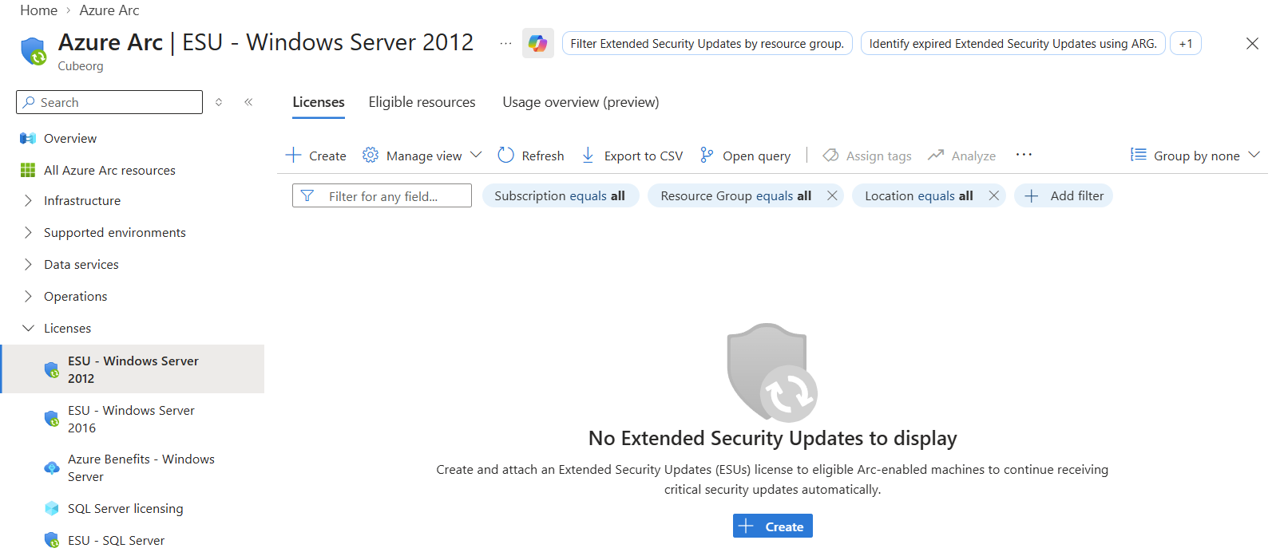Collapse the Licenses section
Image resolution: width=1280 pixels, height=552 pixels.
point(28,328)
